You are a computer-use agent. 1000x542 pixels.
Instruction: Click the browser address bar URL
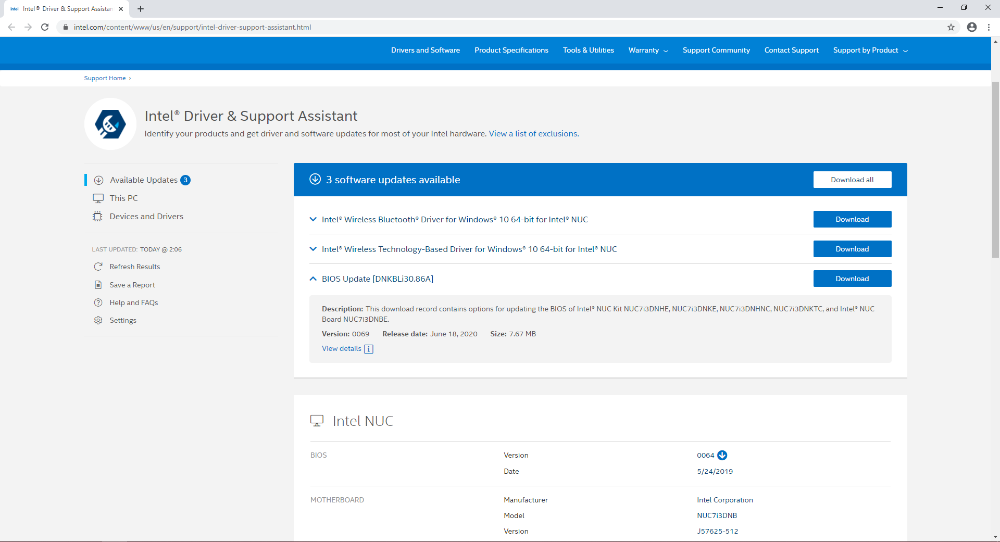point(192,27)
